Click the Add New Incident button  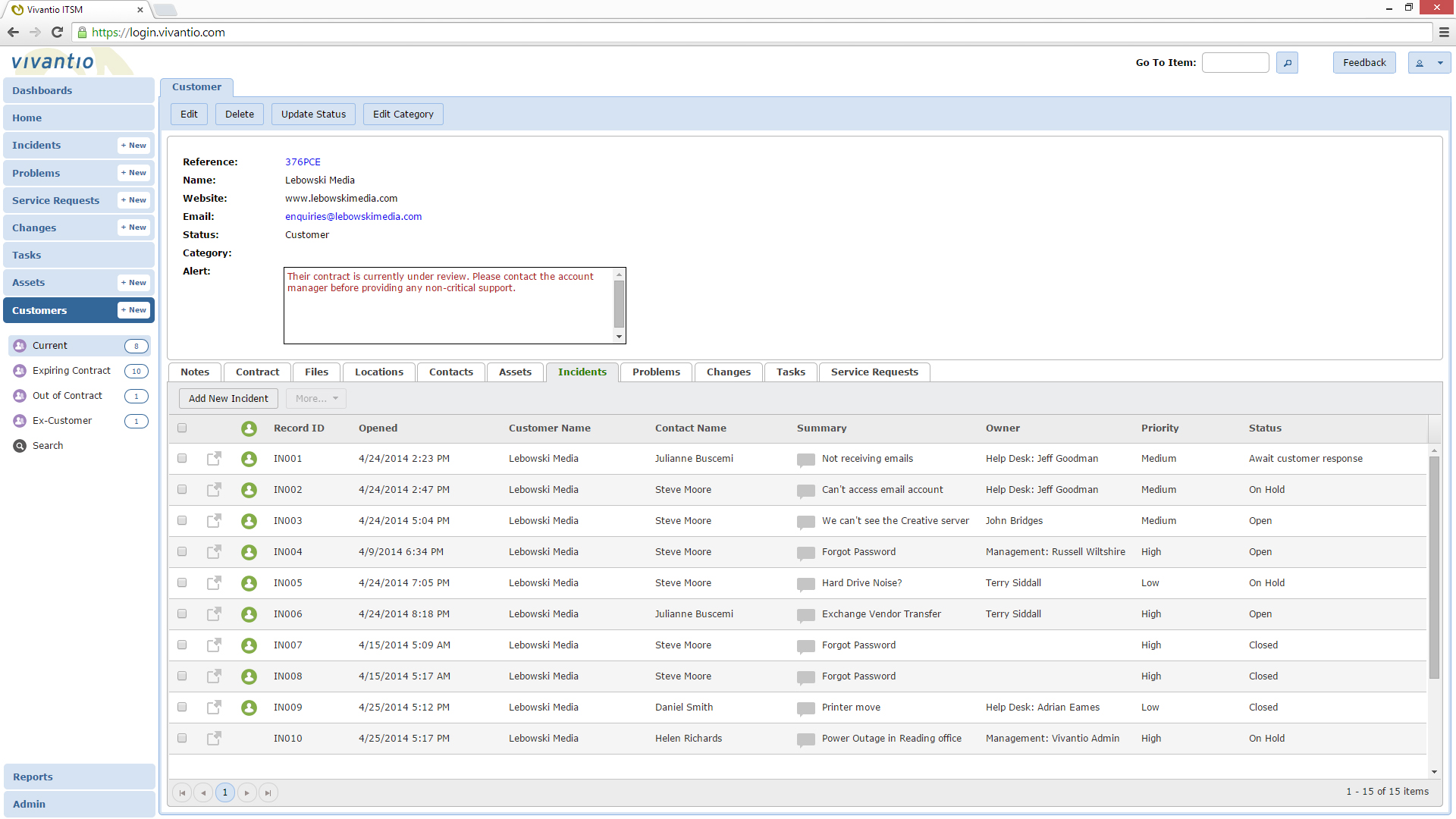228,398
